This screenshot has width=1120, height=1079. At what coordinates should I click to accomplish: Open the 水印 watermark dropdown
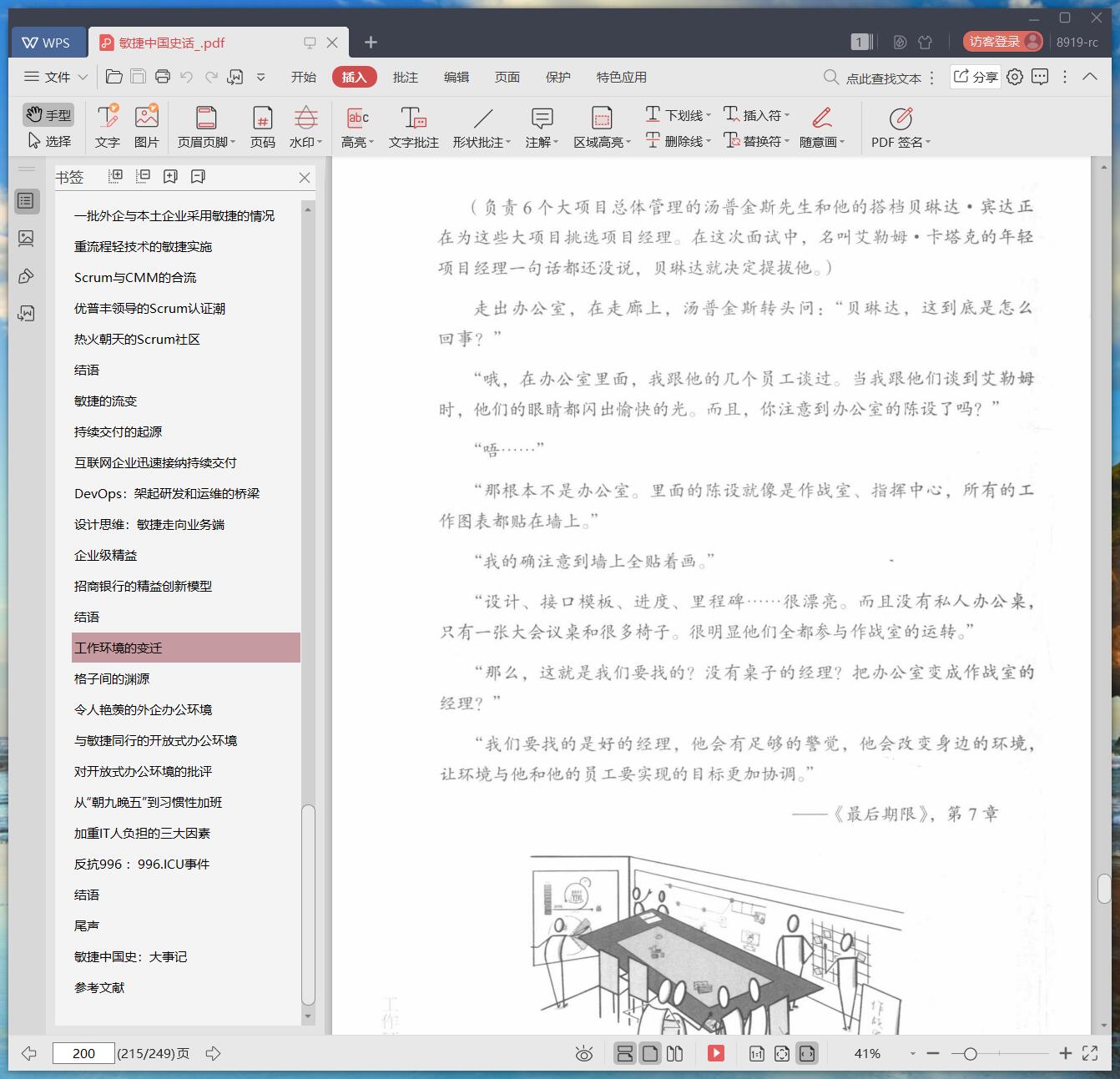click(x=305, y=127)
